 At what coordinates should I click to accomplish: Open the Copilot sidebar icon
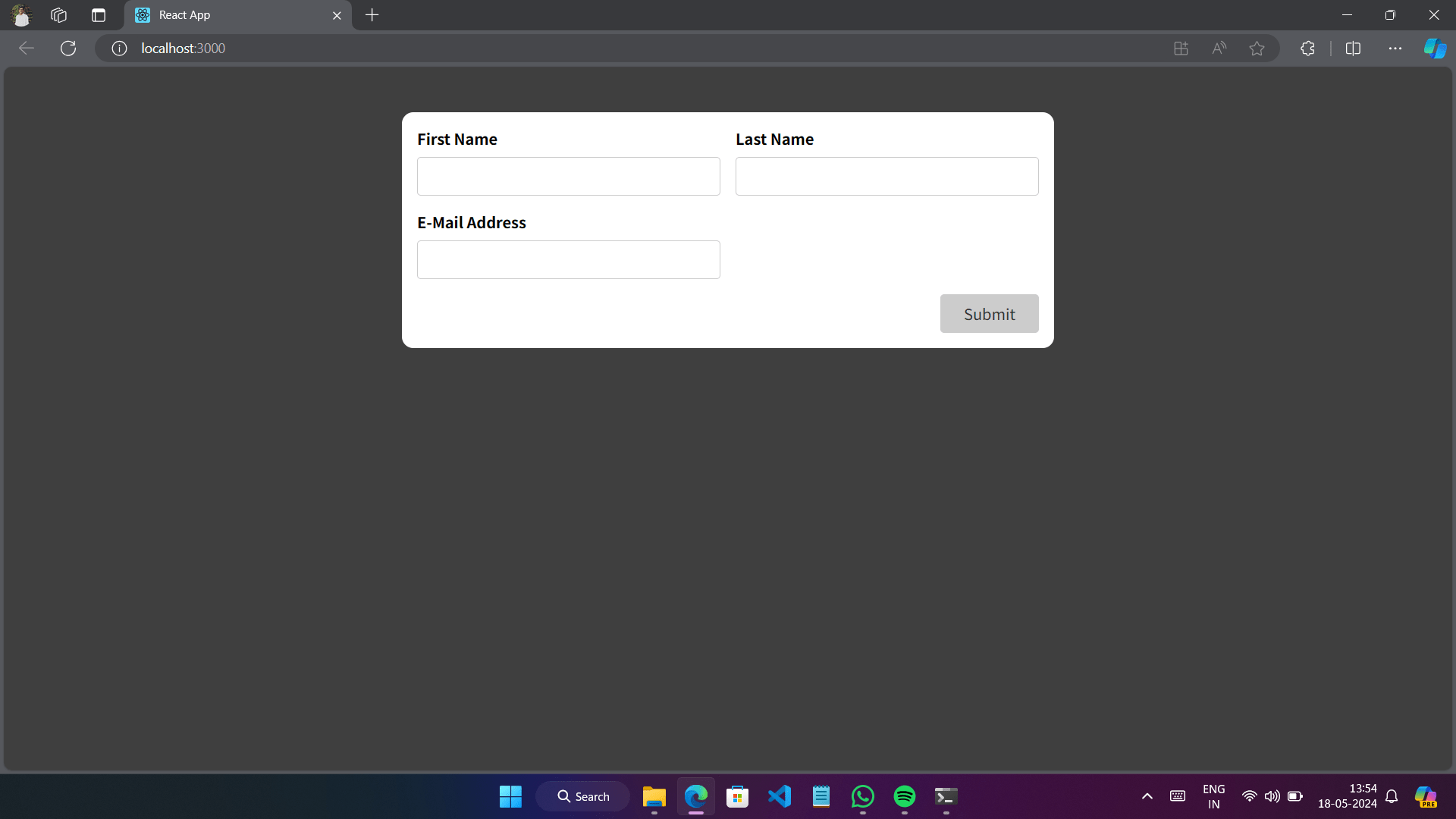[x=1435, y=49]
